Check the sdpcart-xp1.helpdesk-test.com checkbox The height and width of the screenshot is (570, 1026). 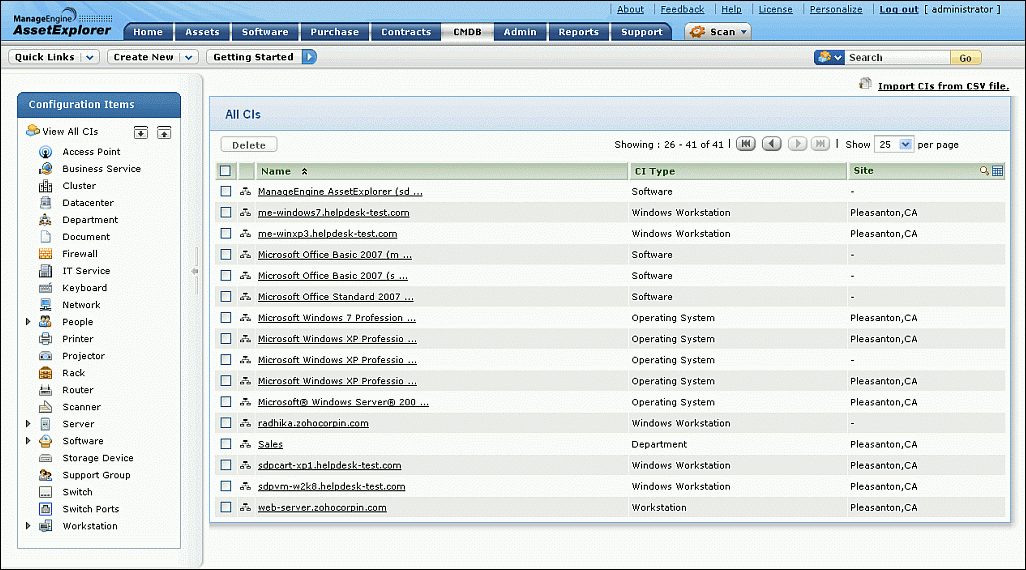(x=226, y=465)
